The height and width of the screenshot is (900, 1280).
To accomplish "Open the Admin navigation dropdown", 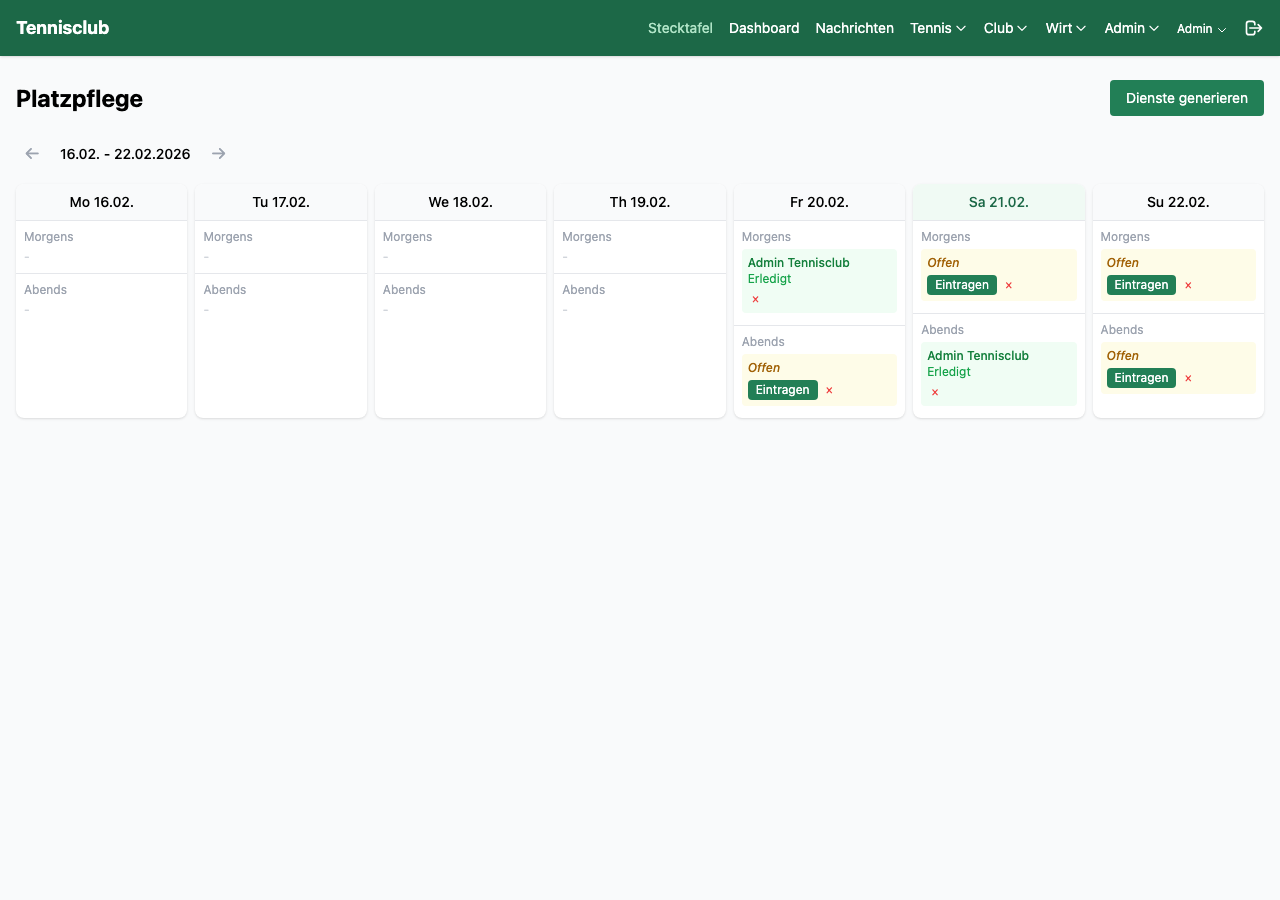I will tap(1131, 28).
